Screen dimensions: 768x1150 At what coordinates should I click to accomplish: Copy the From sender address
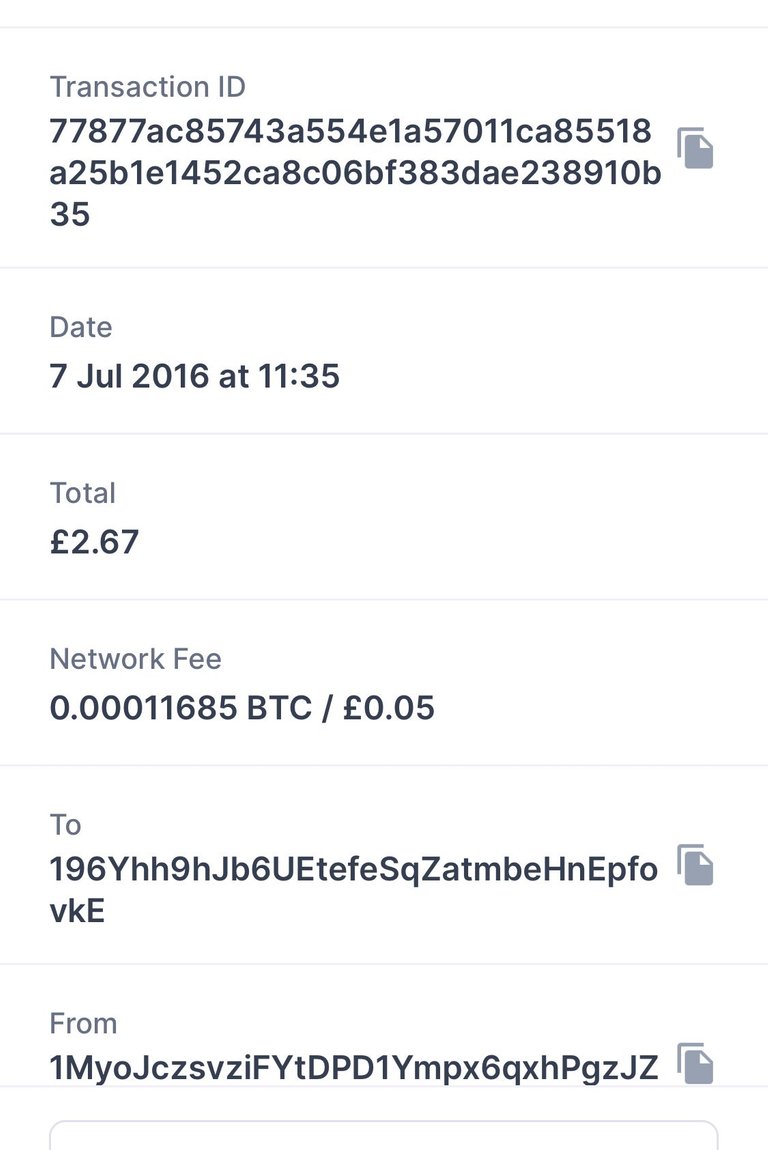tap(695, 1063)
